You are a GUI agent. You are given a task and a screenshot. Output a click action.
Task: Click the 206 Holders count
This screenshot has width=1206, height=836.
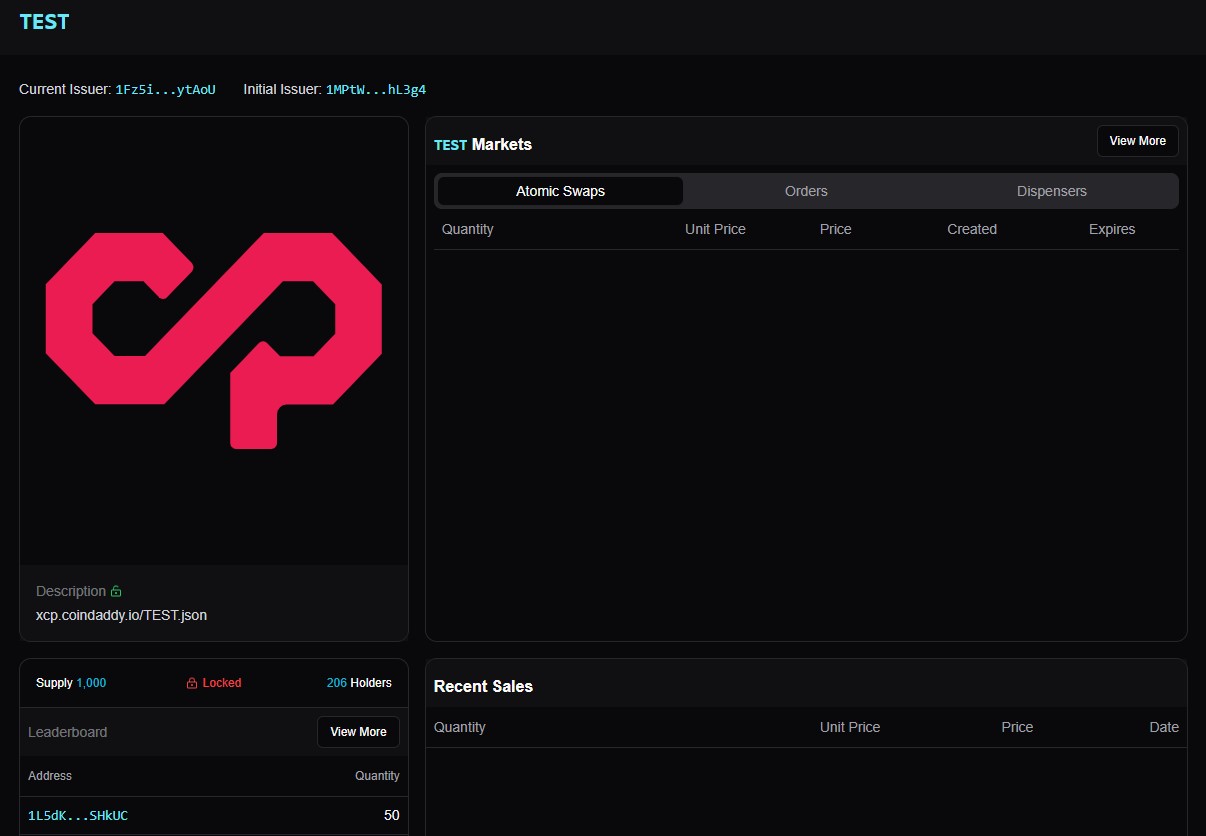359,683
